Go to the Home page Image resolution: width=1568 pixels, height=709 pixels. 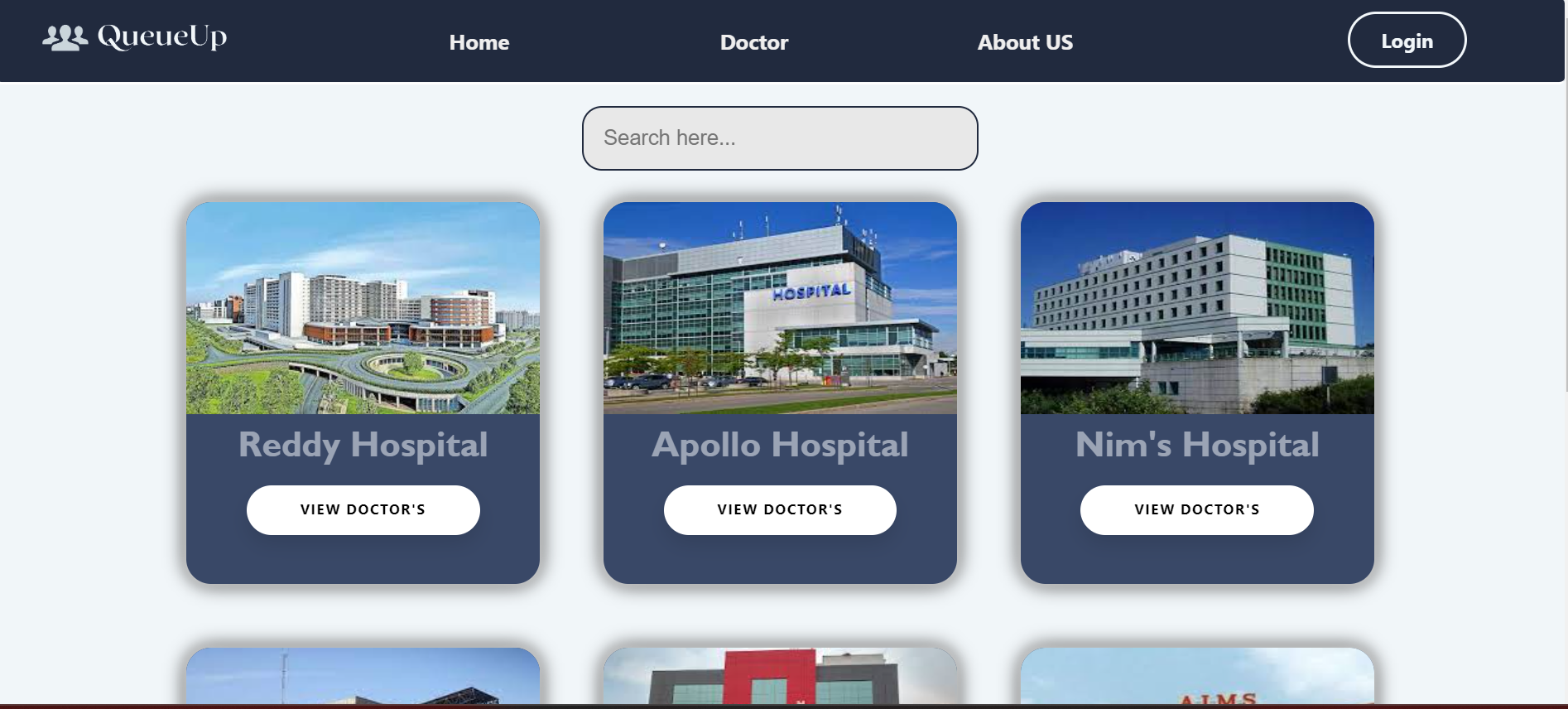[x=479, y=42]
